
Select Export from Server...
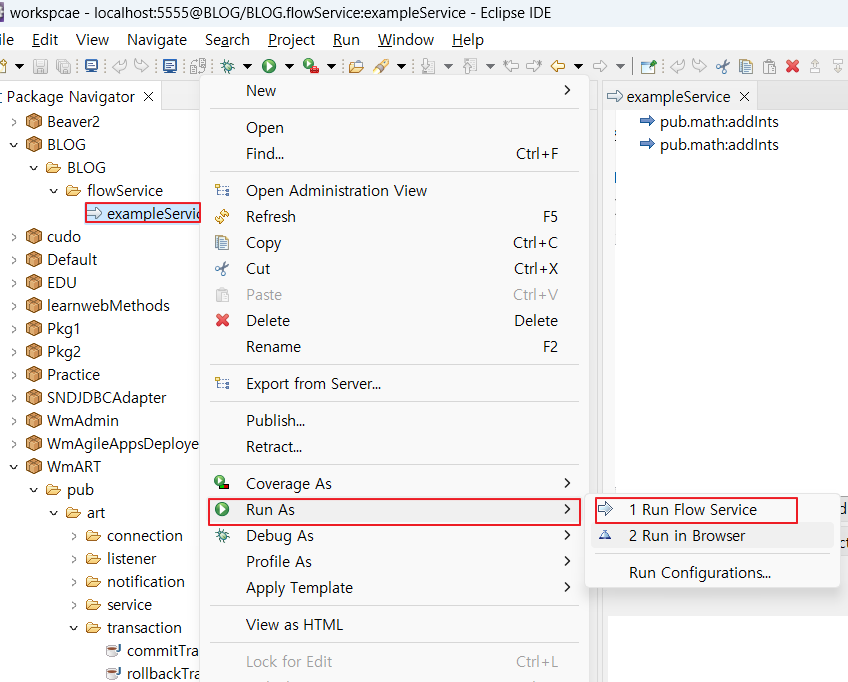click(x=394, y=383)
